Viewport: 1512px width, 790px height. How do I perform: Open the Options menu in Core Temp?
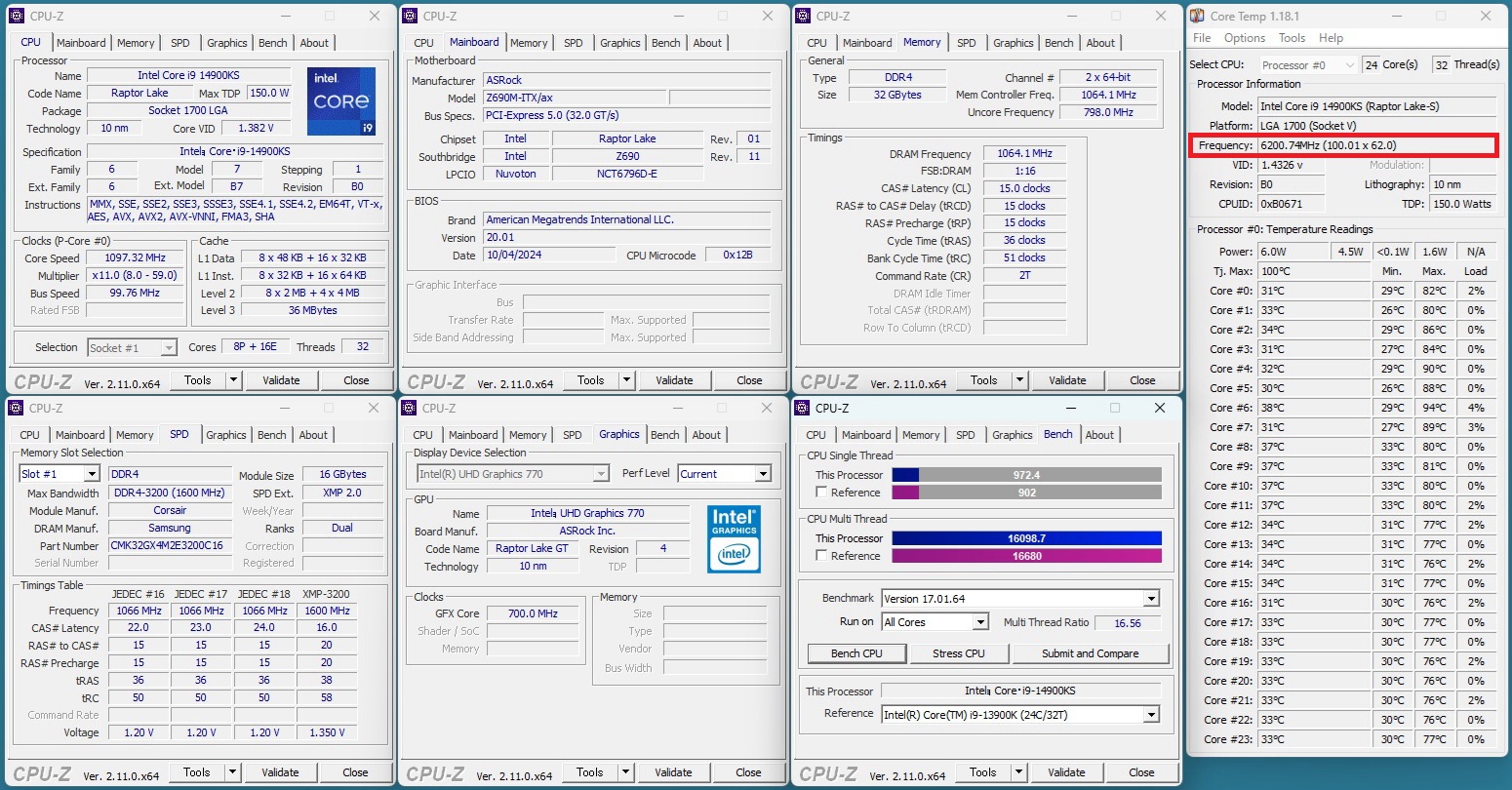[1244, 38]
